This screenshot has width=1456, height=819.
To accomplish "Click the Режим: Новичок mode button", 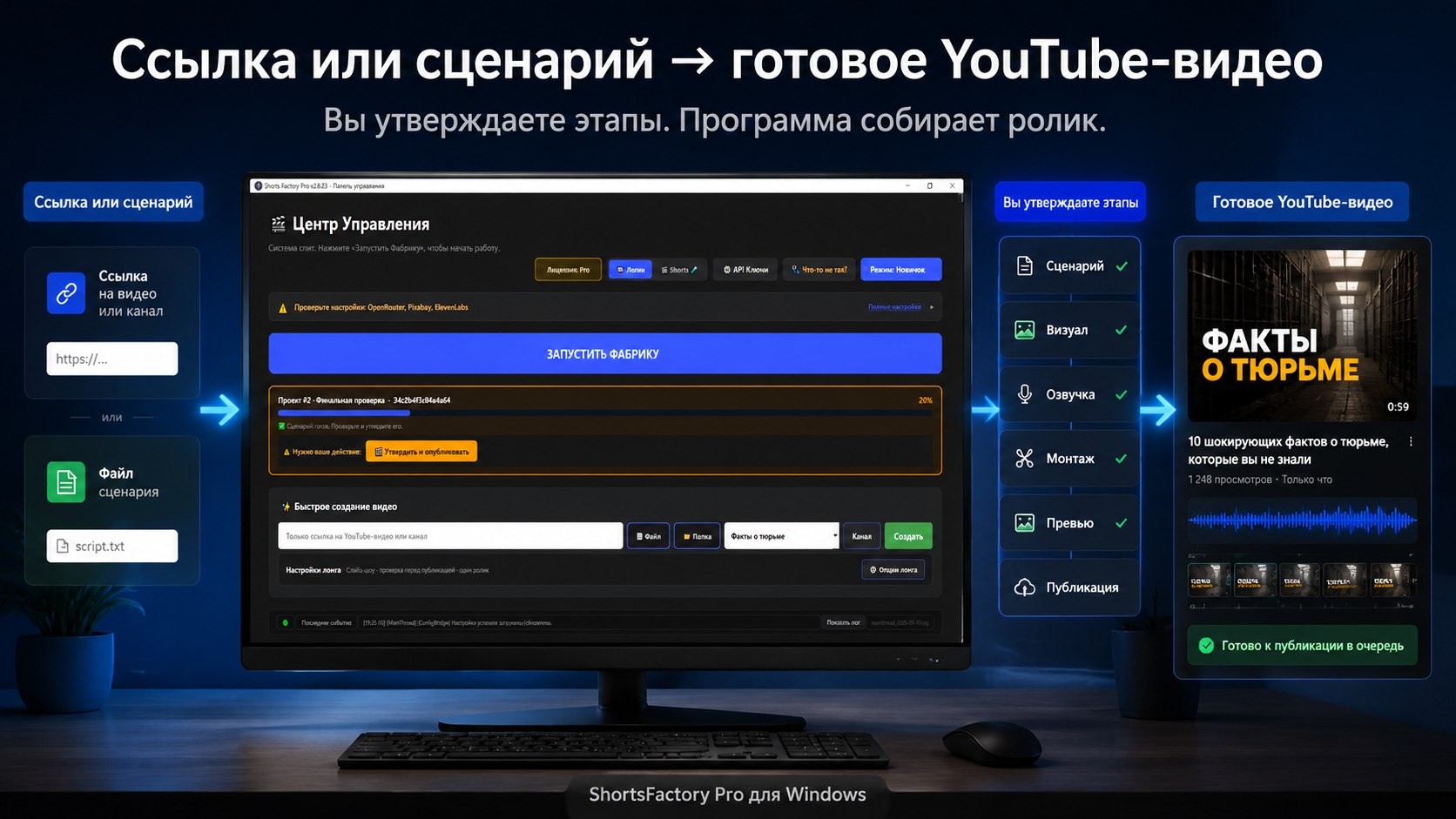I will tap(900, 270).
